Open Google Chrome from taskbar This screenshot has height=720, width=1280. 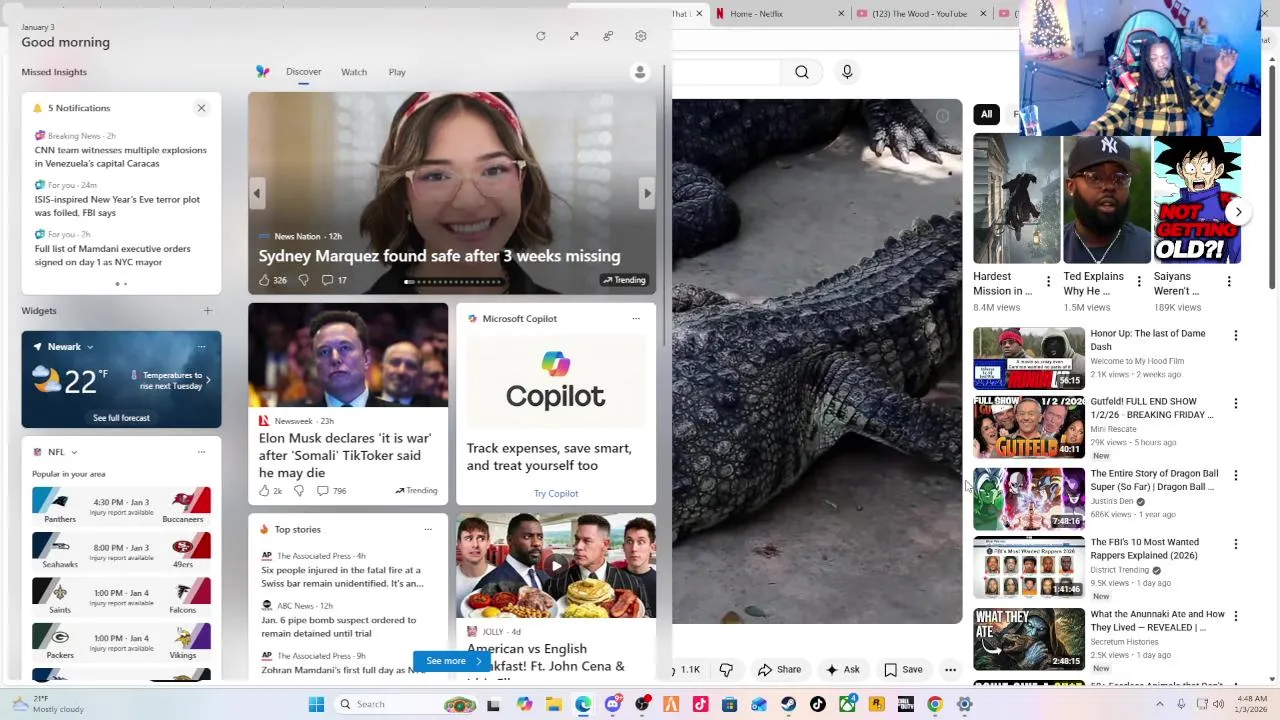click(935, 704)
